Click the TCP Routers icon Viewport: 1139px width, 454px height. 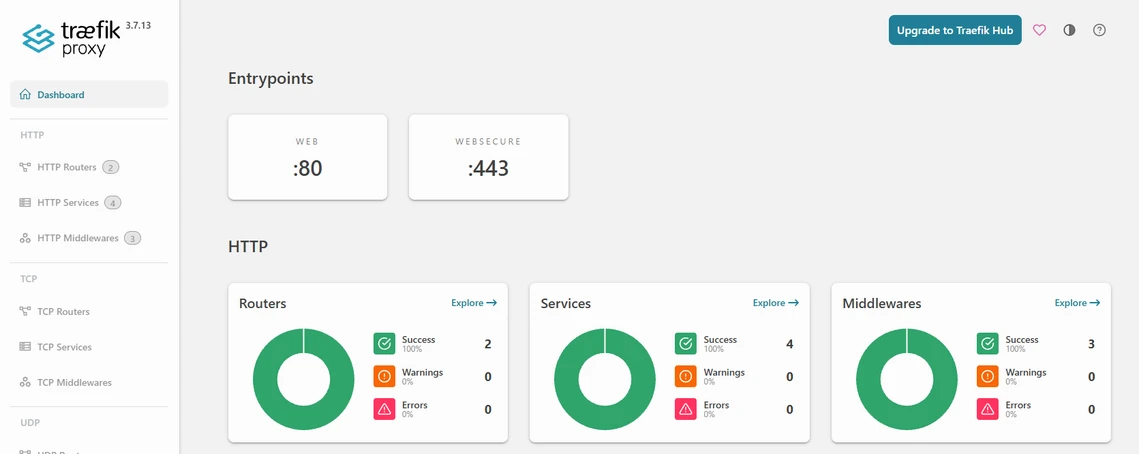[25, 312]
